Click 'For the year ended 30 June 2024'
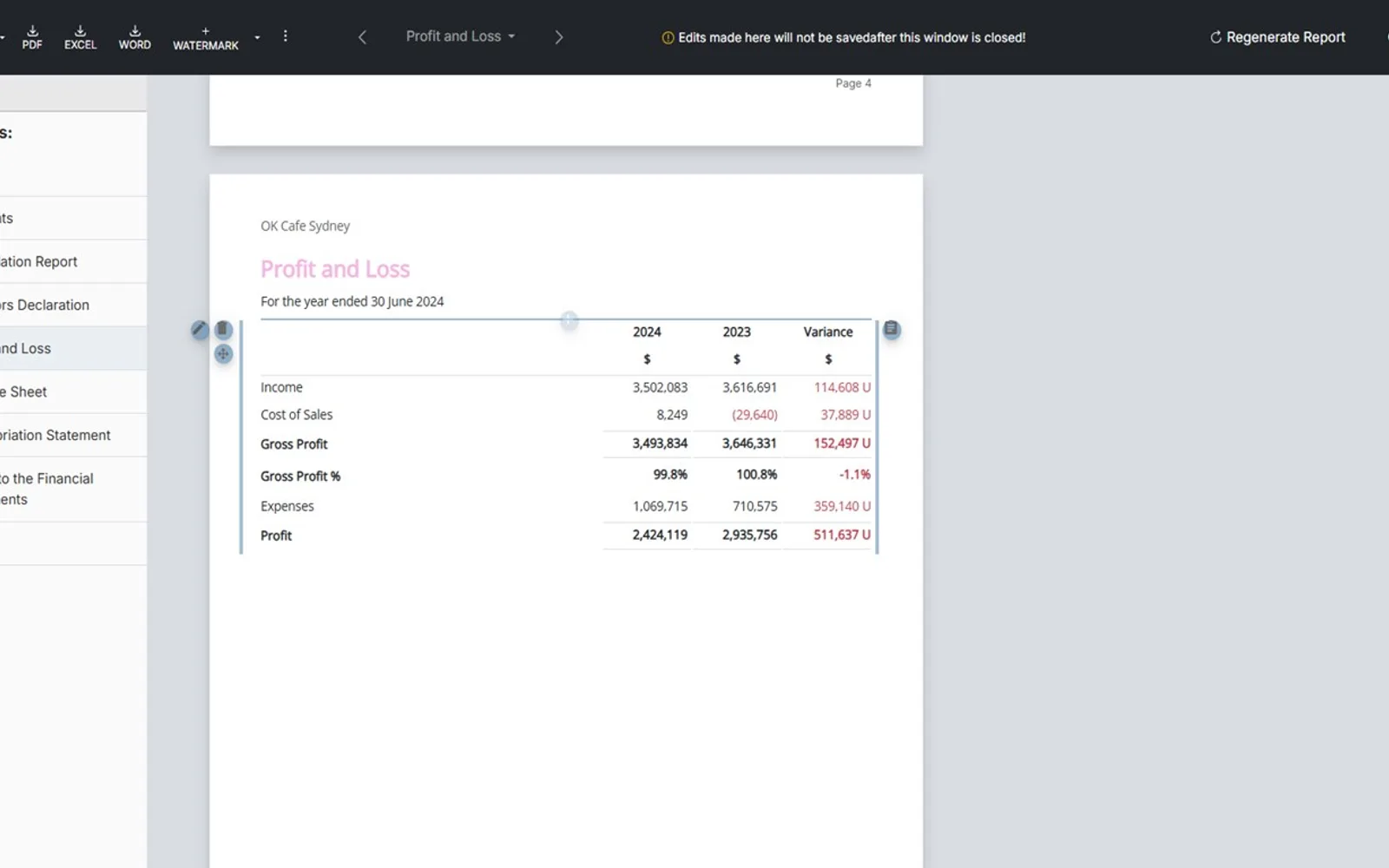The height and width of the screenshot is (868, 1389). pos(352,301)
